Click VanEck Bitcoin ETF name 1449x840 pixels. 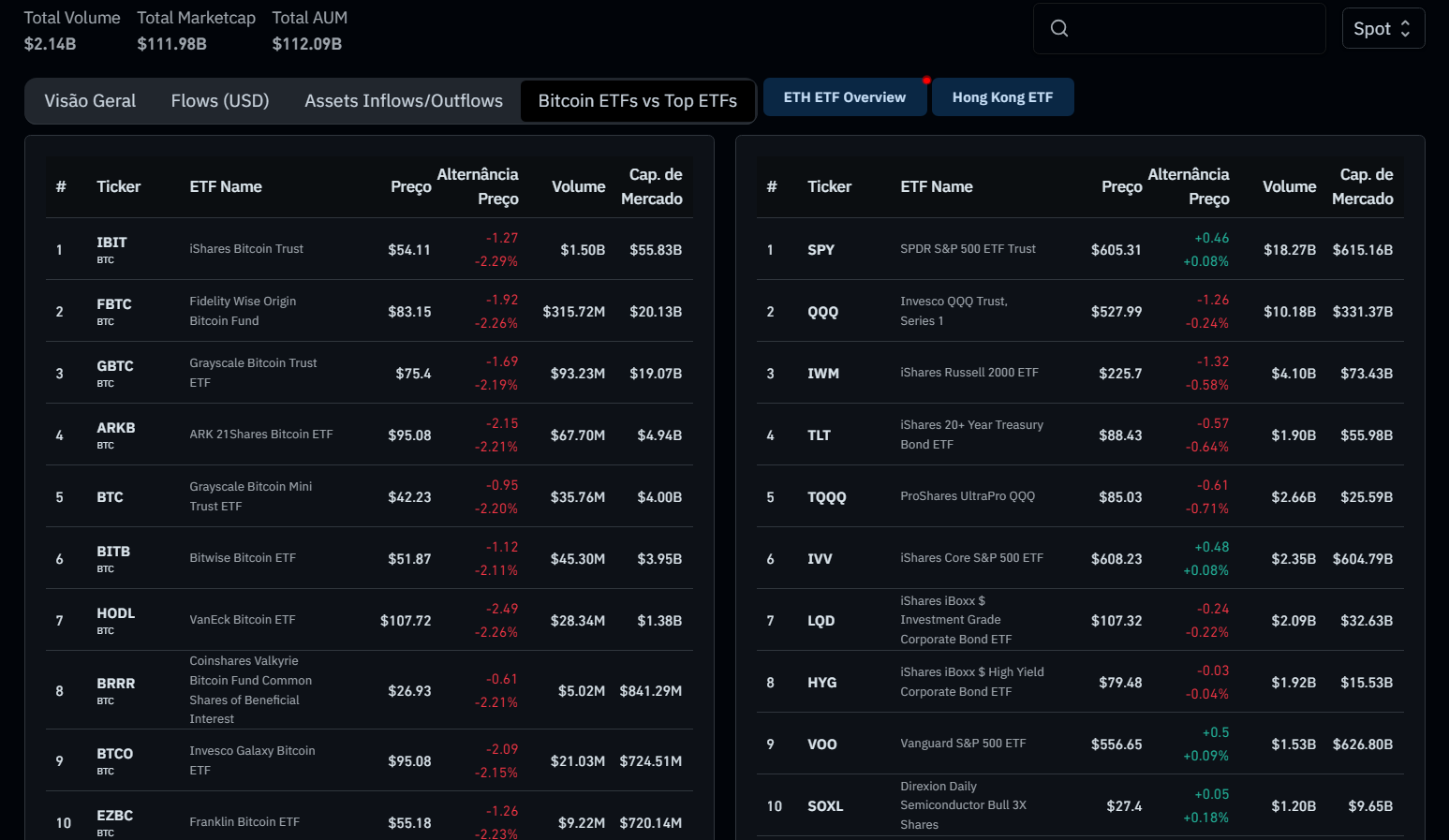tap(243, 620)
